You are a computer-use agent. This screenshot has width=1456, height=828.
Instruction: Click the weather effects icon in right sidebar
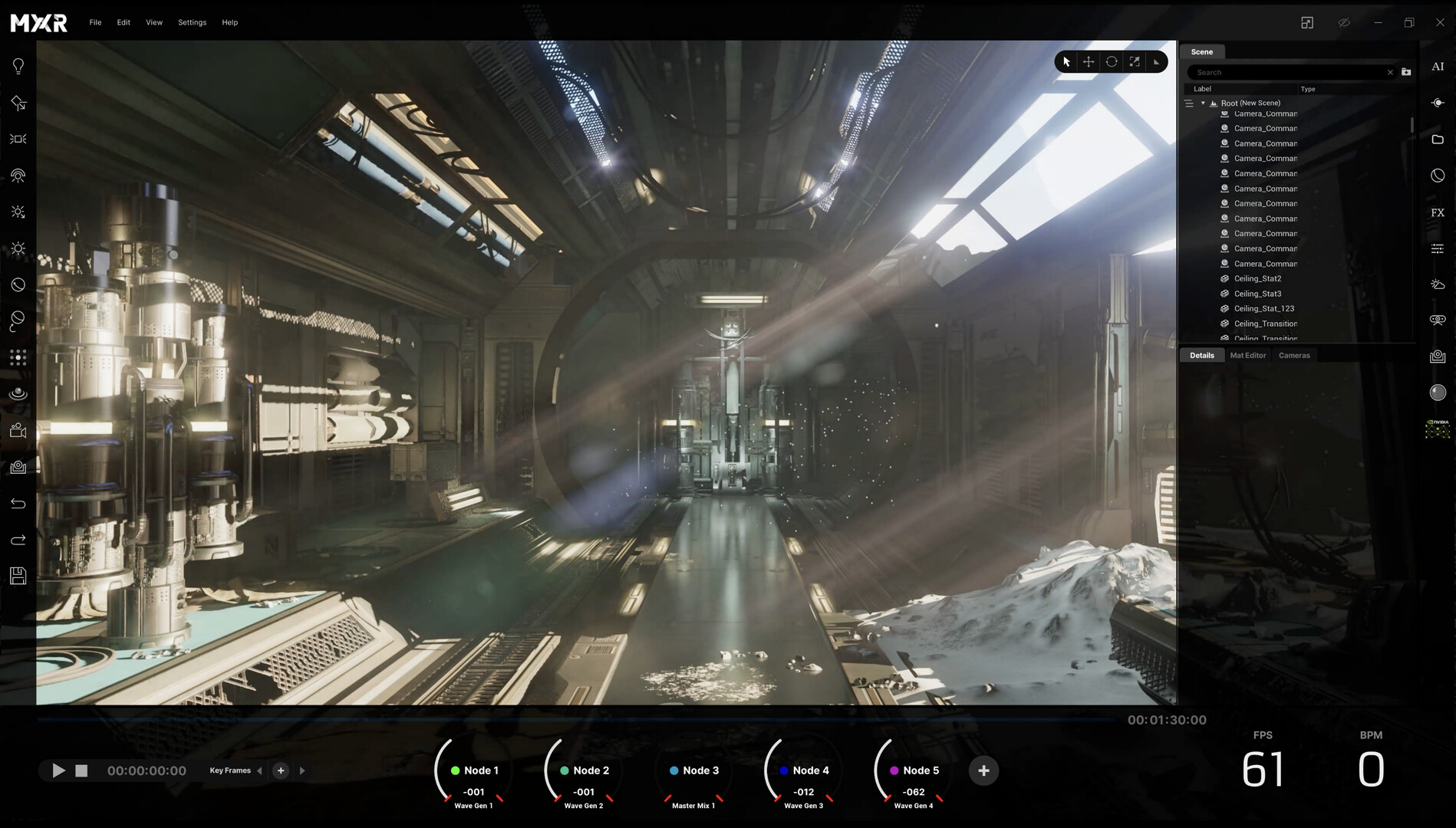pyautogui.click(x=1438, y=284)
